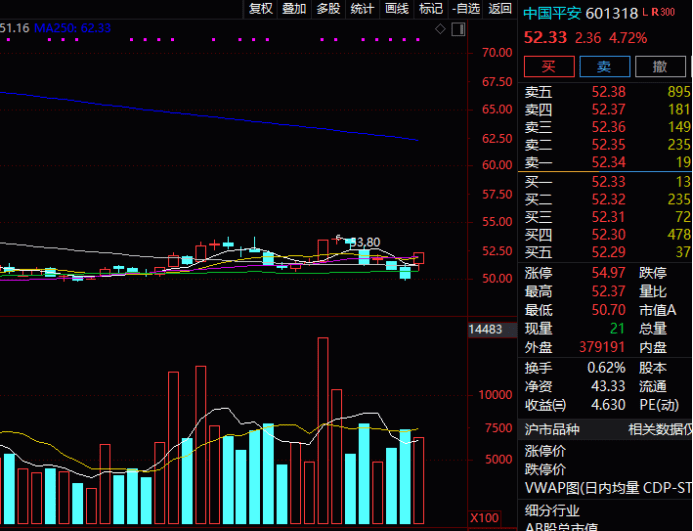Click stock code 601318
693x531 pixels.
612,14
